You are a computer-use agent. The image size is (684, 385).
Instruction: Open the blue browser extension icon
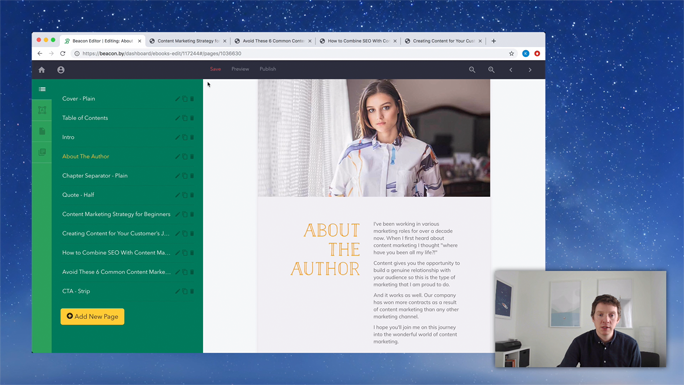click(x=526, y=54)
